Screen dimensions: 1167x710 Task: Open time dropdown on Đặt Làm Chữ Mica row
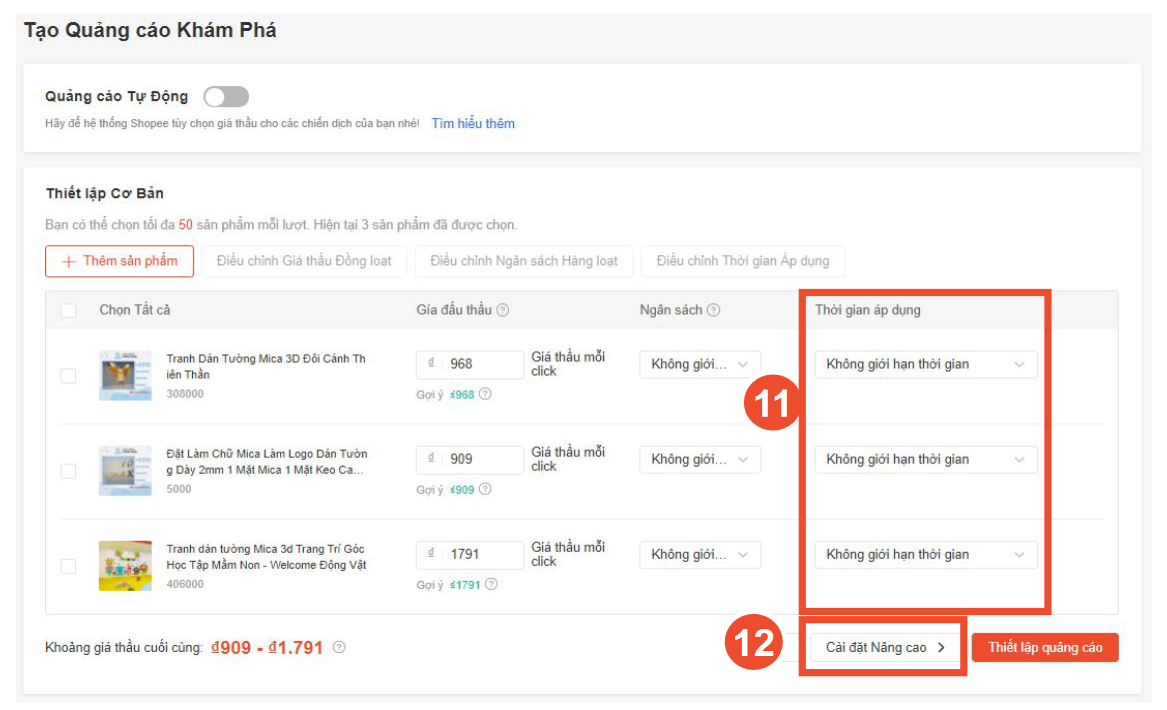925,459
